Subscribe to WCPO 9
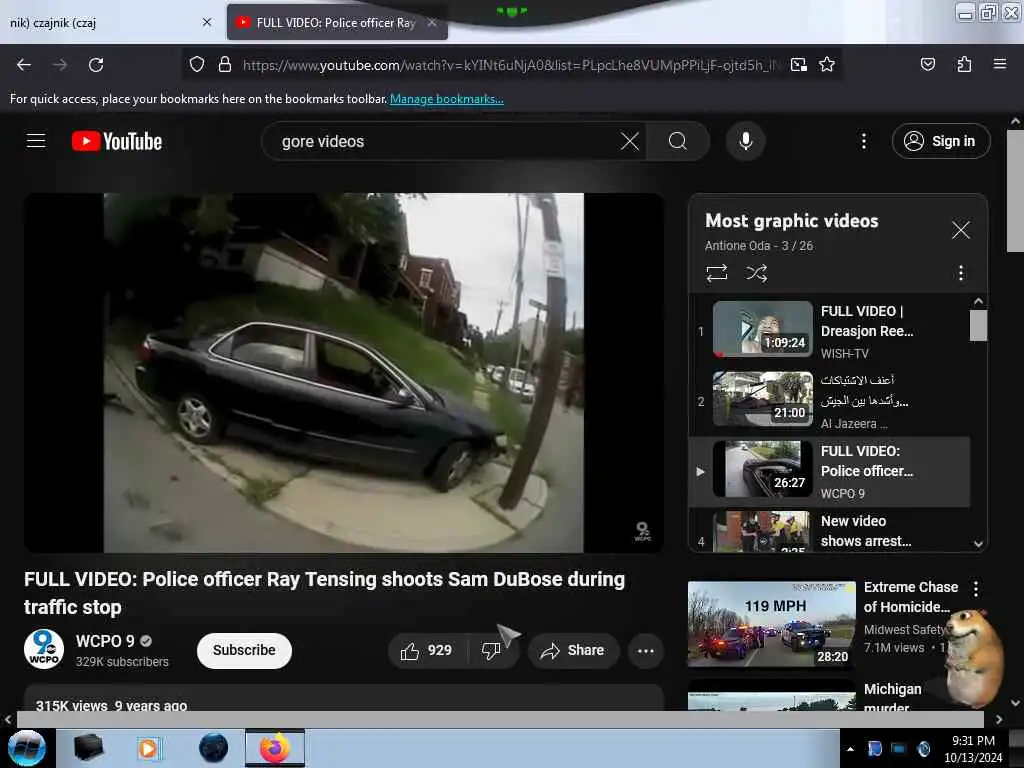 (x=244, y=650)
